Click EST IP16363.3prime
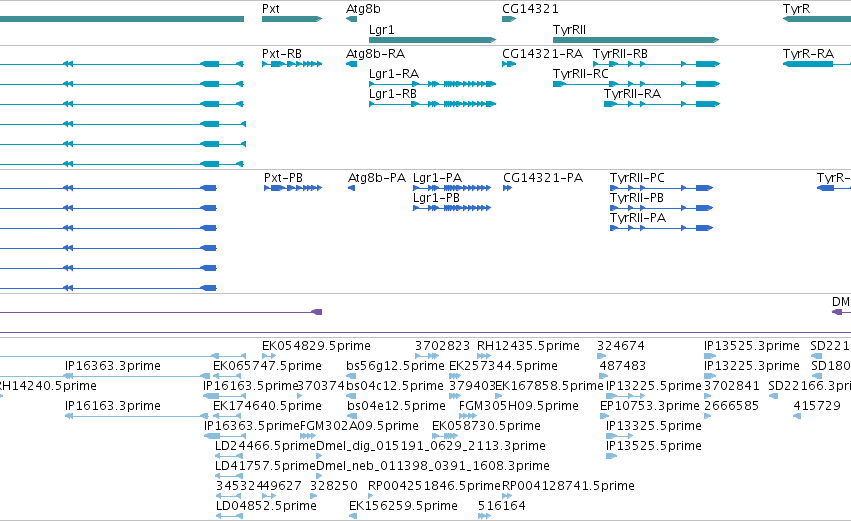The height and width of the screenshot is (521, 851). point(113,366)
